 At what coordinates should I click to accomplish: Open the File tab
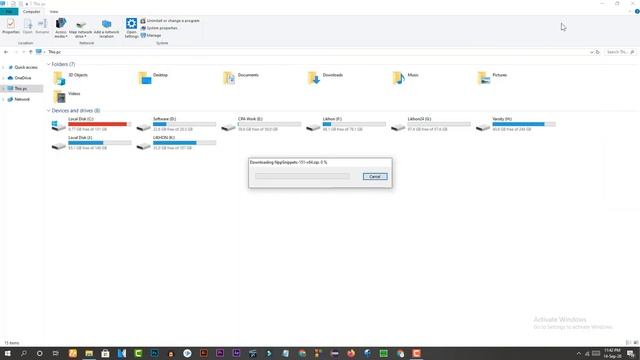point(9,11)
